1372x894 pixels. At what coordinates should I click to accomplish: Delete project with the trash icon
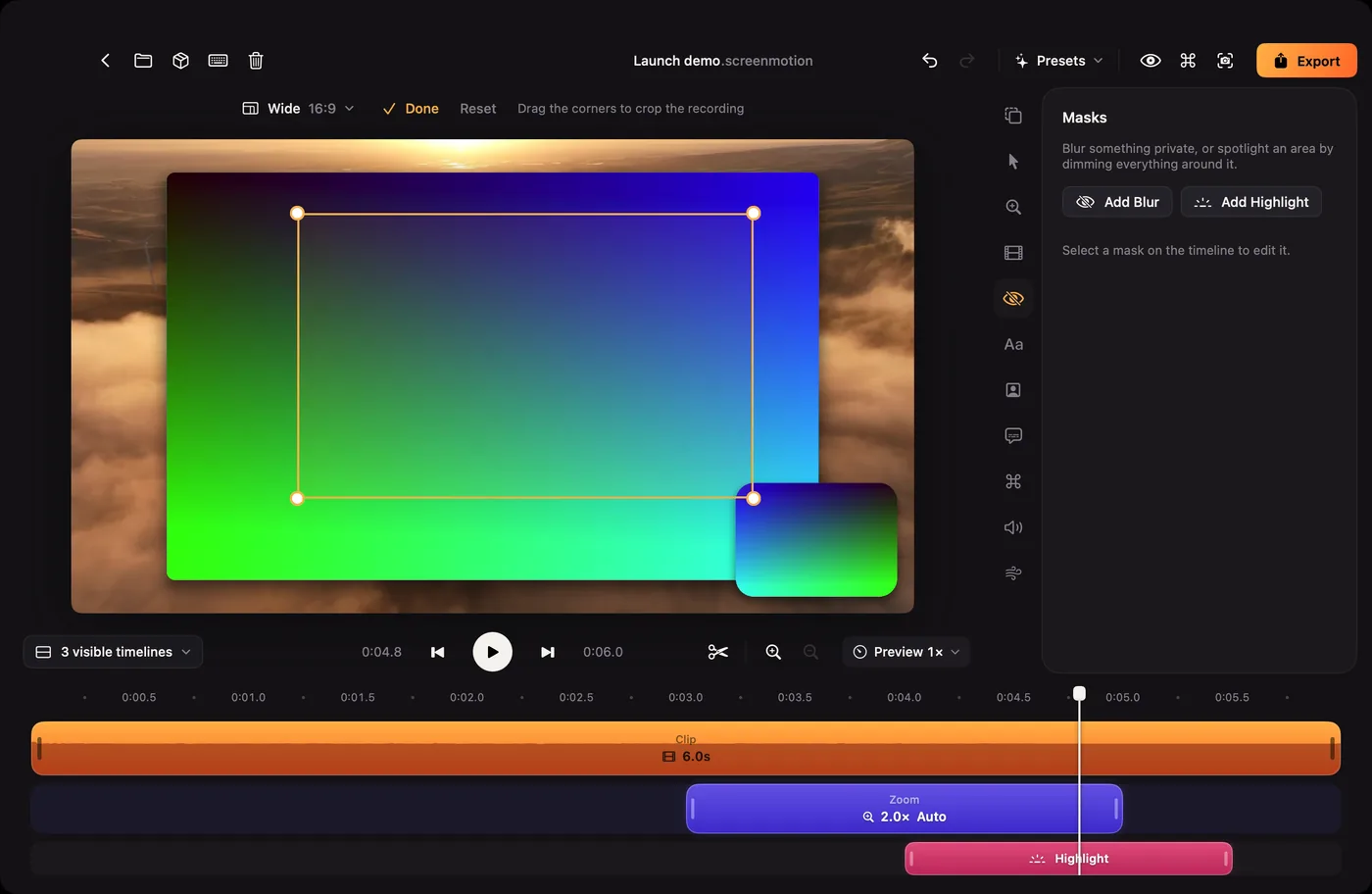(256, 61)
